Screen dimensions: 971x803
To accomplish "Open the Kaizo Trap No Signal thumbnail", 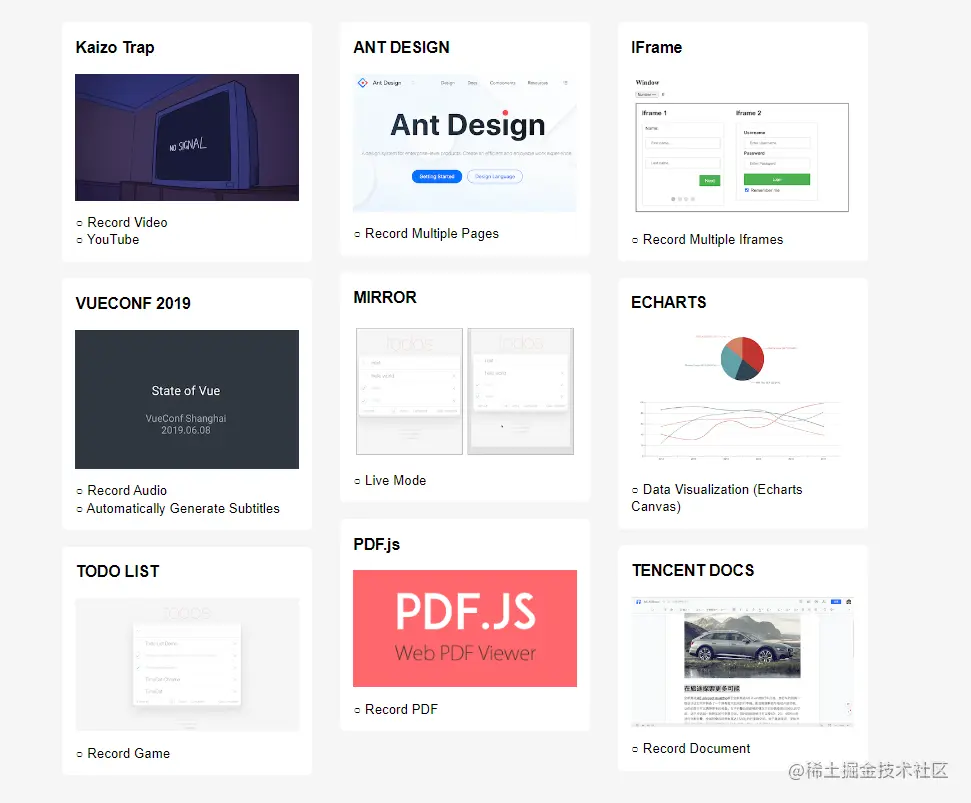I will click(186, 137).
